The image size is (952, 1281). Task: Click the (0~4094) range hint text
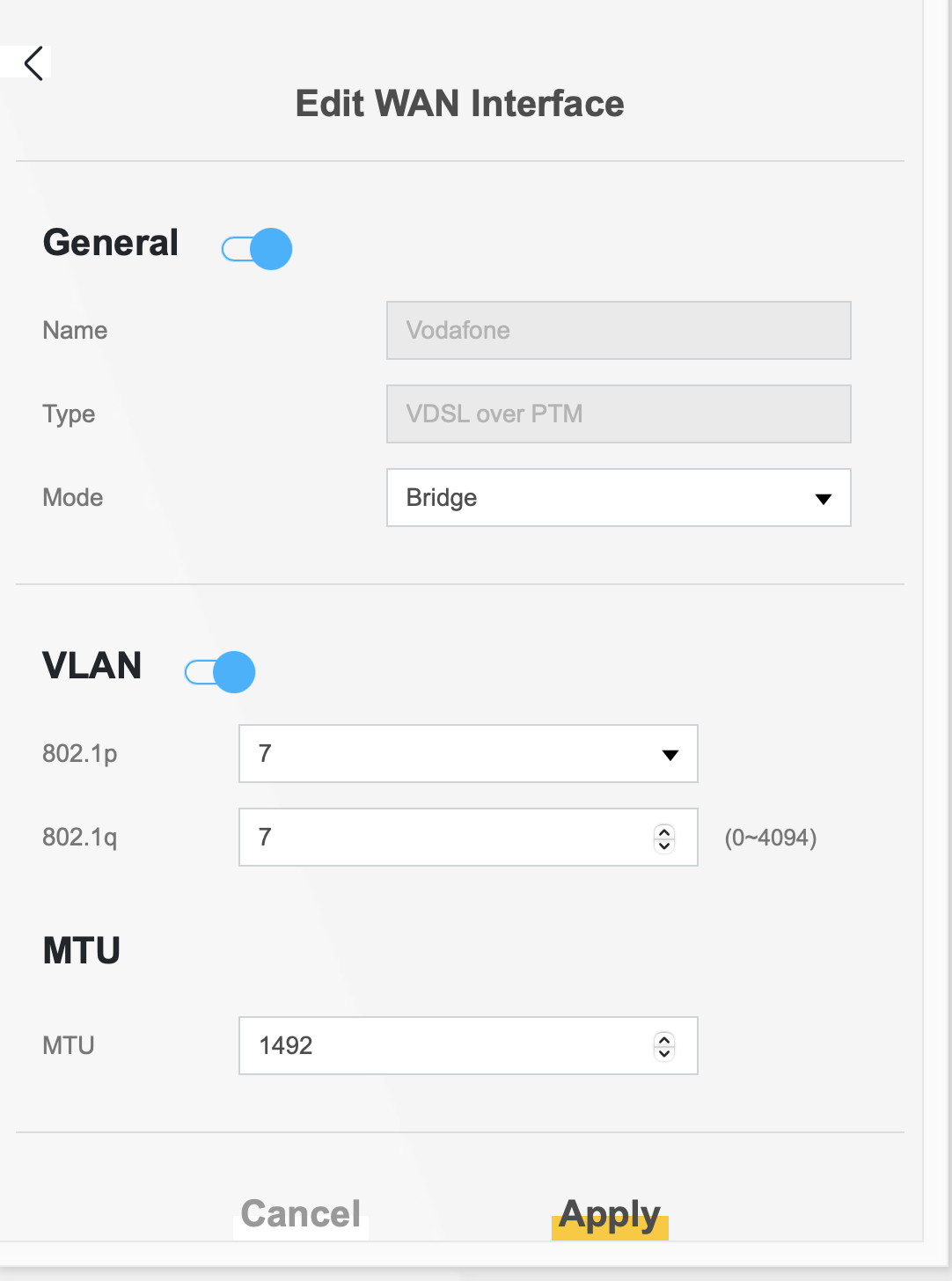(771, 838)
